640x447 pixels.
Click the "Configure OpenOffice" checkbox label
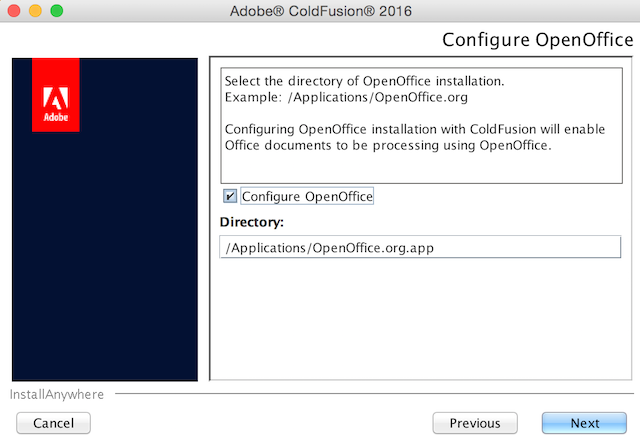[x=307, y=196]
